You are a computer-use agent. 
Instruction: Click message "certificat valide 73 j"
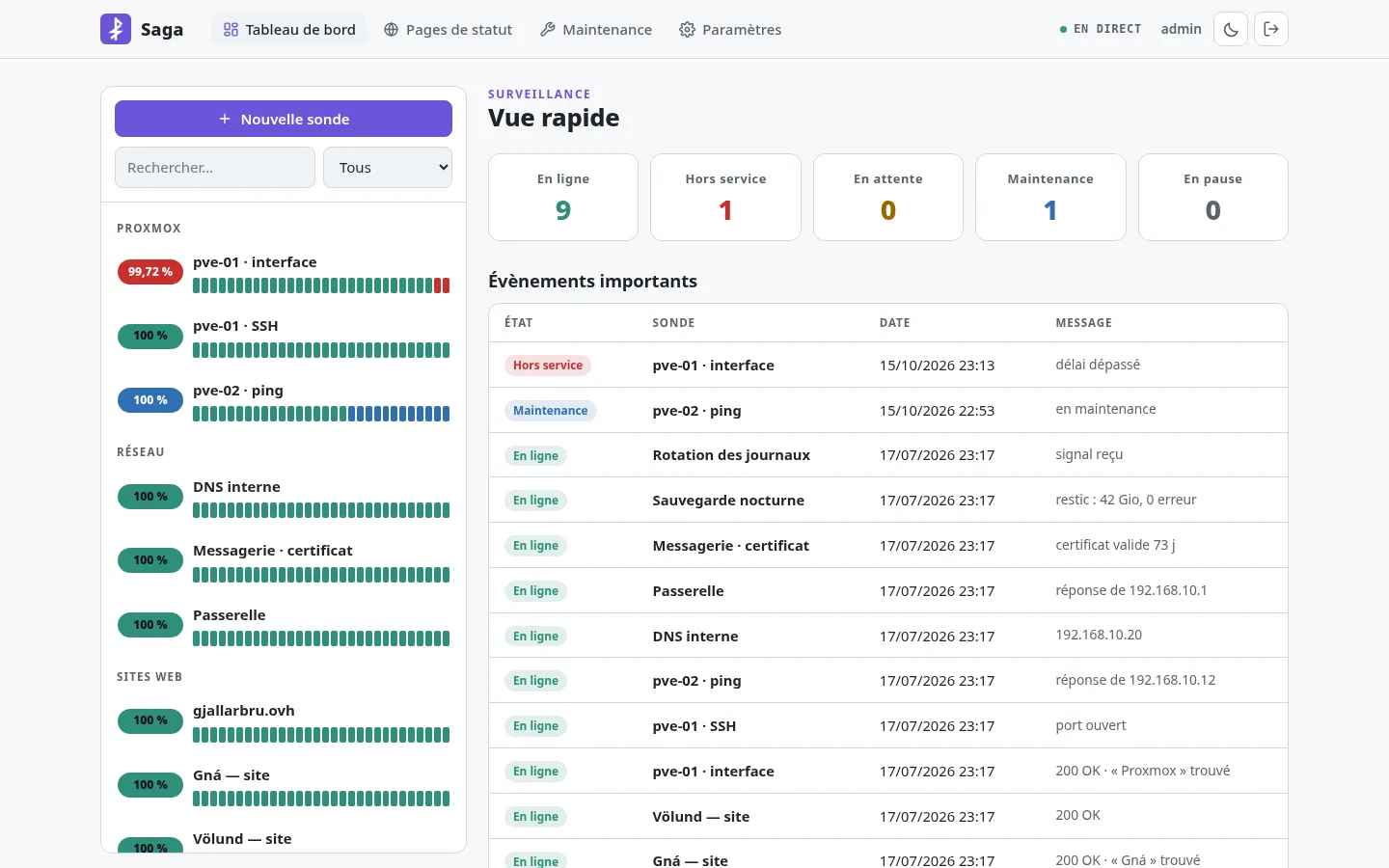1115,545
